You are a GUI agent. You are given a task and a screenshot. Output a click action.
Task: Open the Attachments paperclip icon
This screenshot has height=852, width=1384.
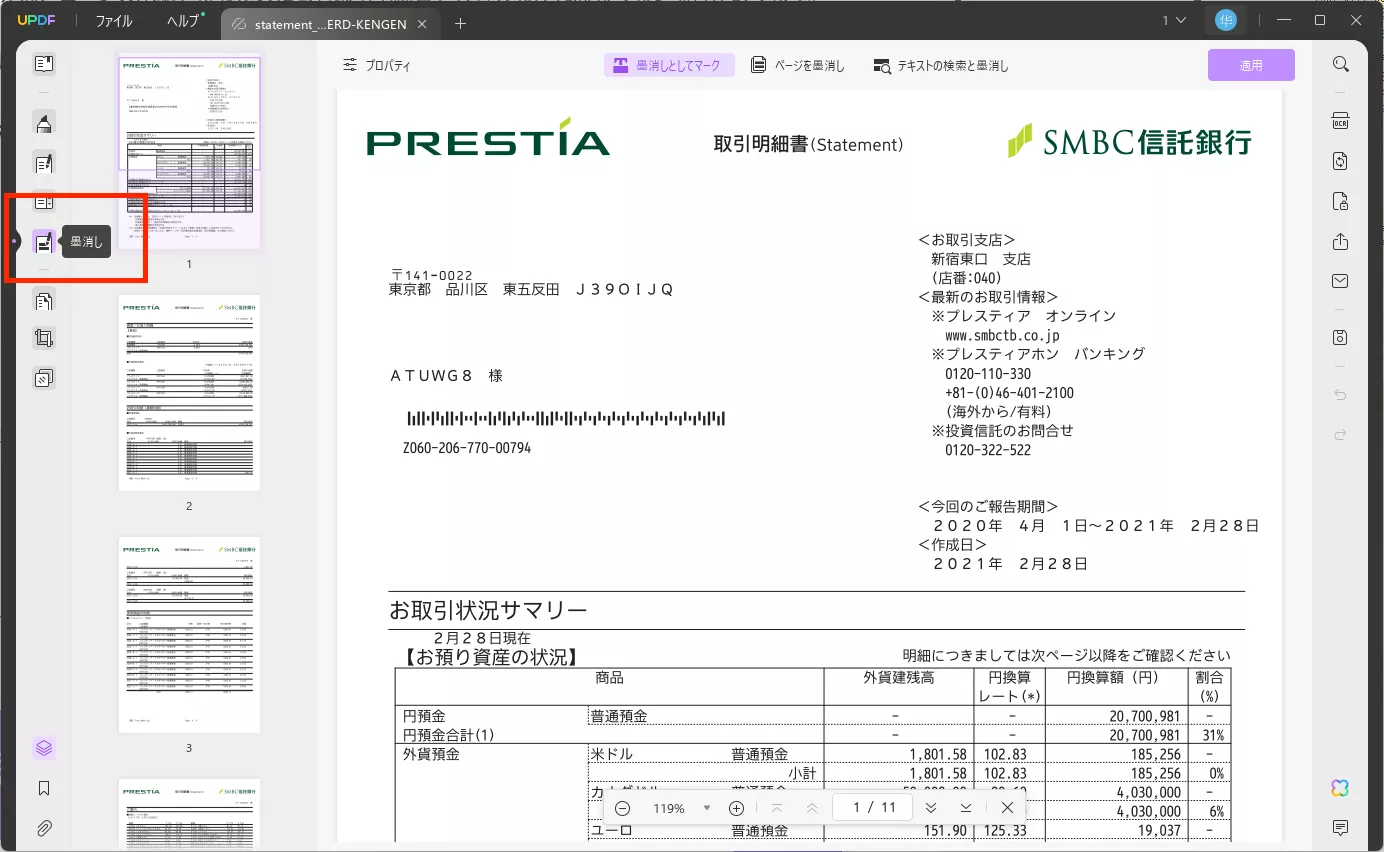(43, 828)
